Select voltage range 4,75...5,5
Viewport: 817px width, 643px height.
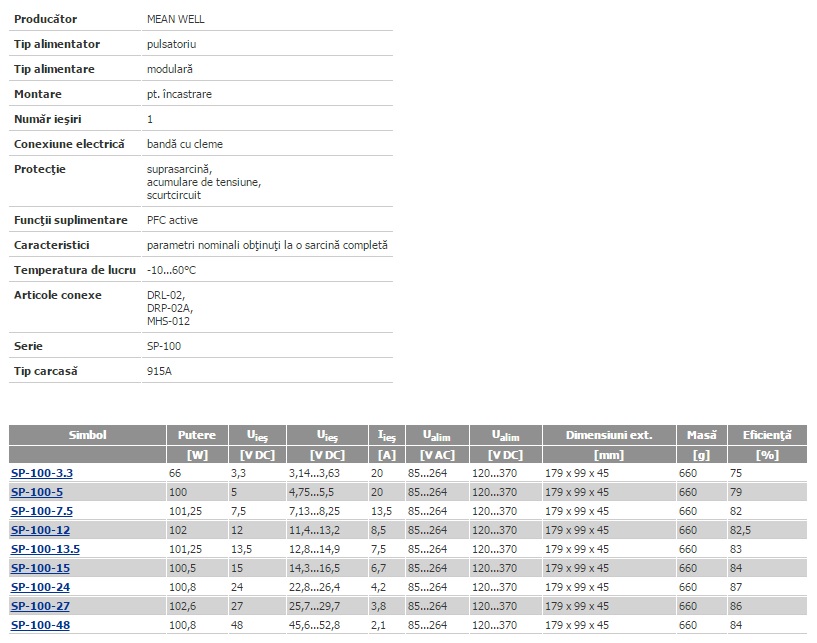point(312,492)
